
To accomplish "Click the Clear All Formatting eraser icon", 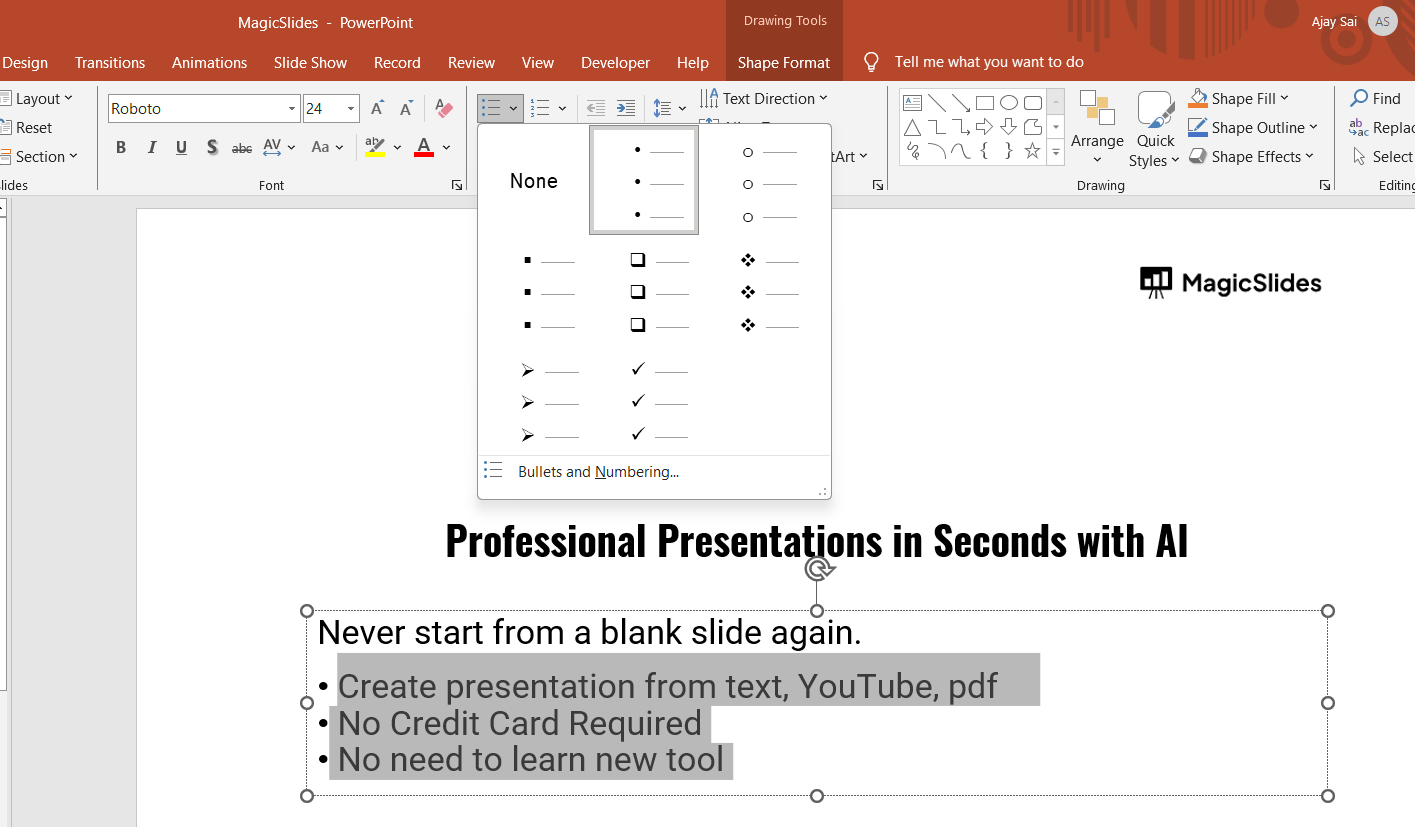I will [x=444, y=109].
